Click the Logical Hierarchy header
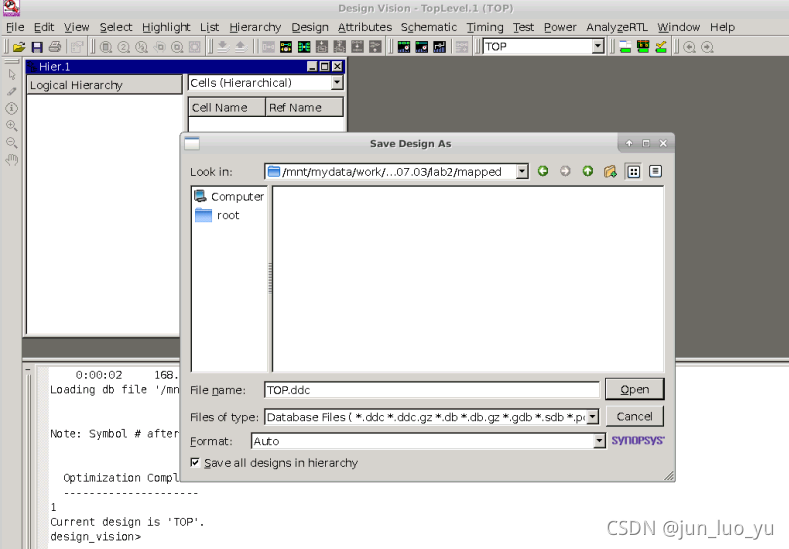789x549 pixels. (104, 85)
